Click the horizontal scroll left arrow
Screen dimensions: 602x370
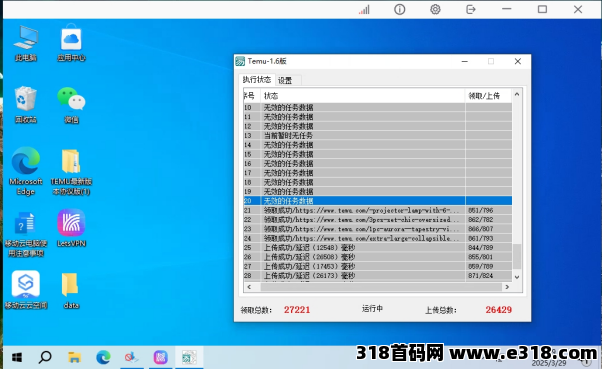(x=249, y=287)
